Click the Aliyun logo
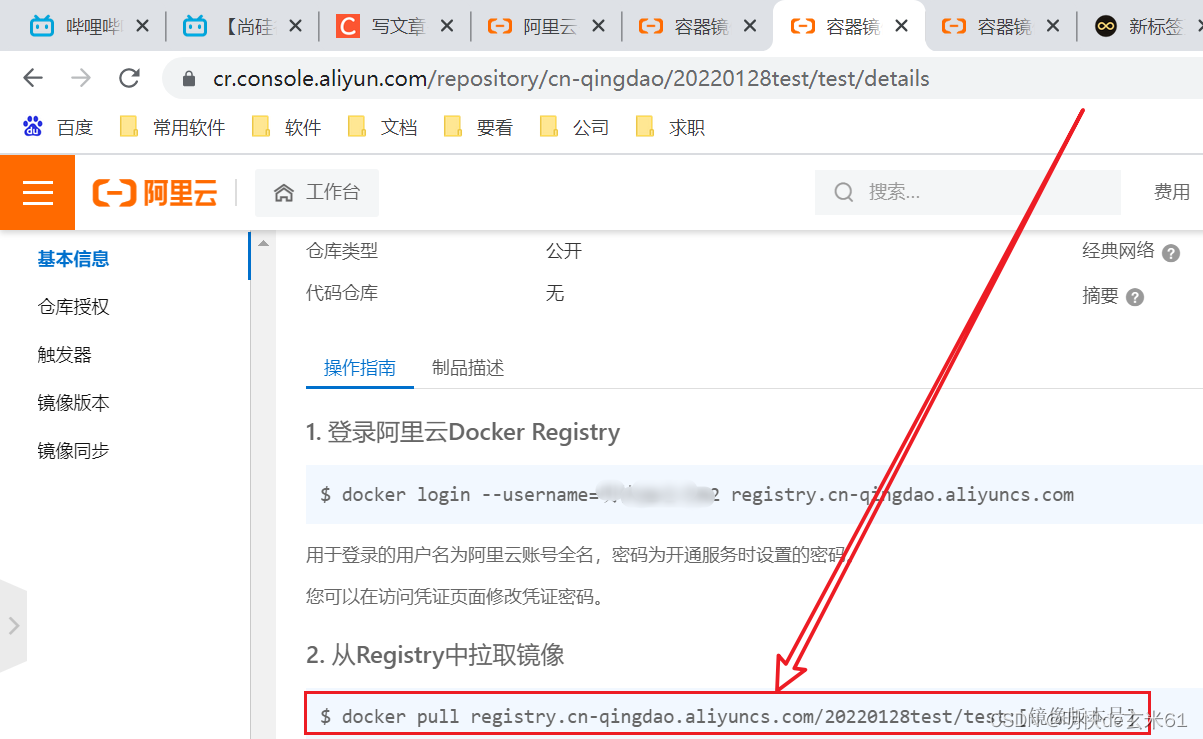 click(x=155, y=193)
